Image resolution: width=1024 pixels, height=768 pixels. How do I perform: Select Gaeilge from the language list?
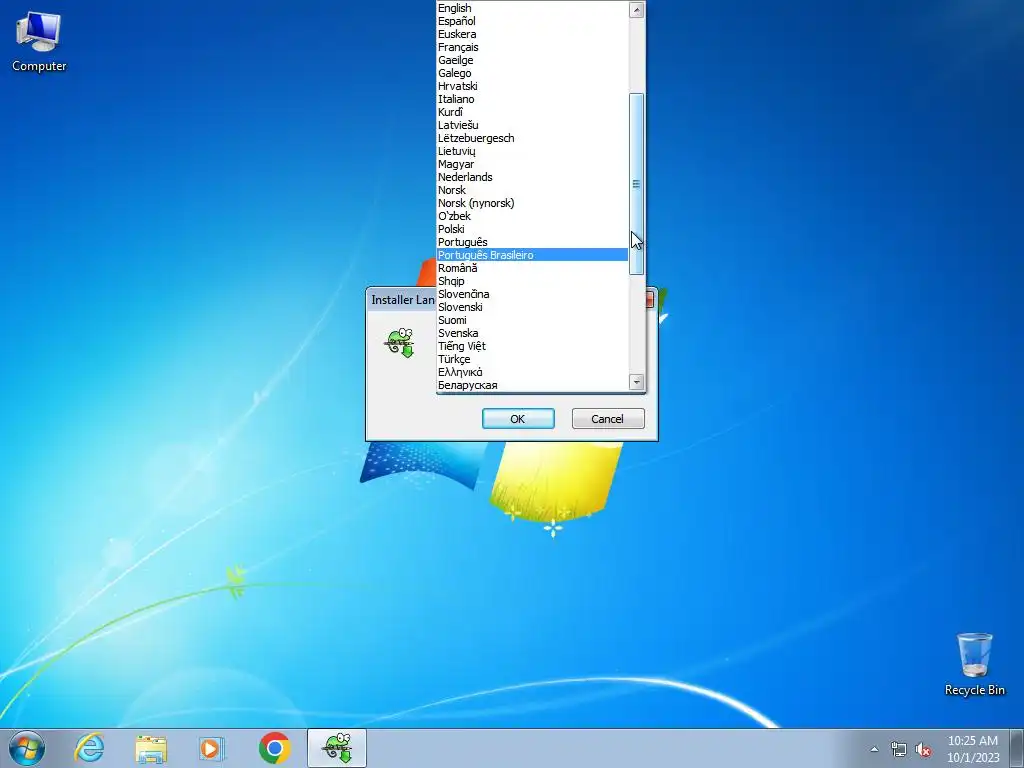coord(532,60)
